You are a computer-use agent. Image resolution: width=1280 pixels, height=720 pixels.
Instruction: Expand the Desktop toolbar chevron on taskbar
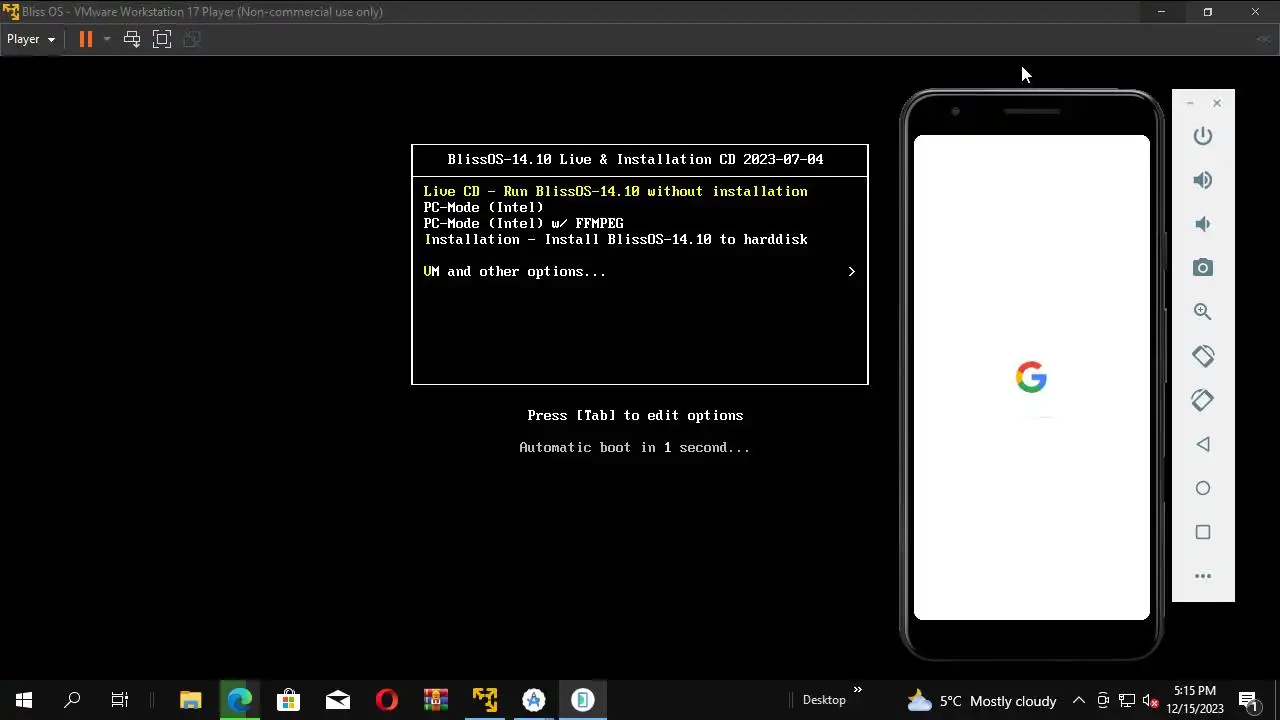click(857, 690)
